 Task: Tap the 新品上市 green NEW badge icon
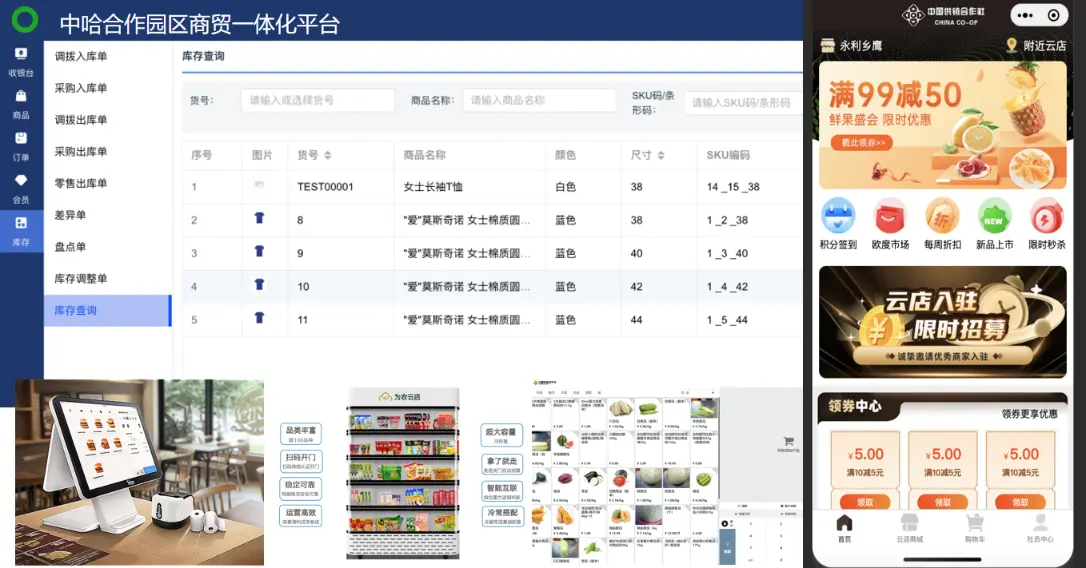point(994,216)
